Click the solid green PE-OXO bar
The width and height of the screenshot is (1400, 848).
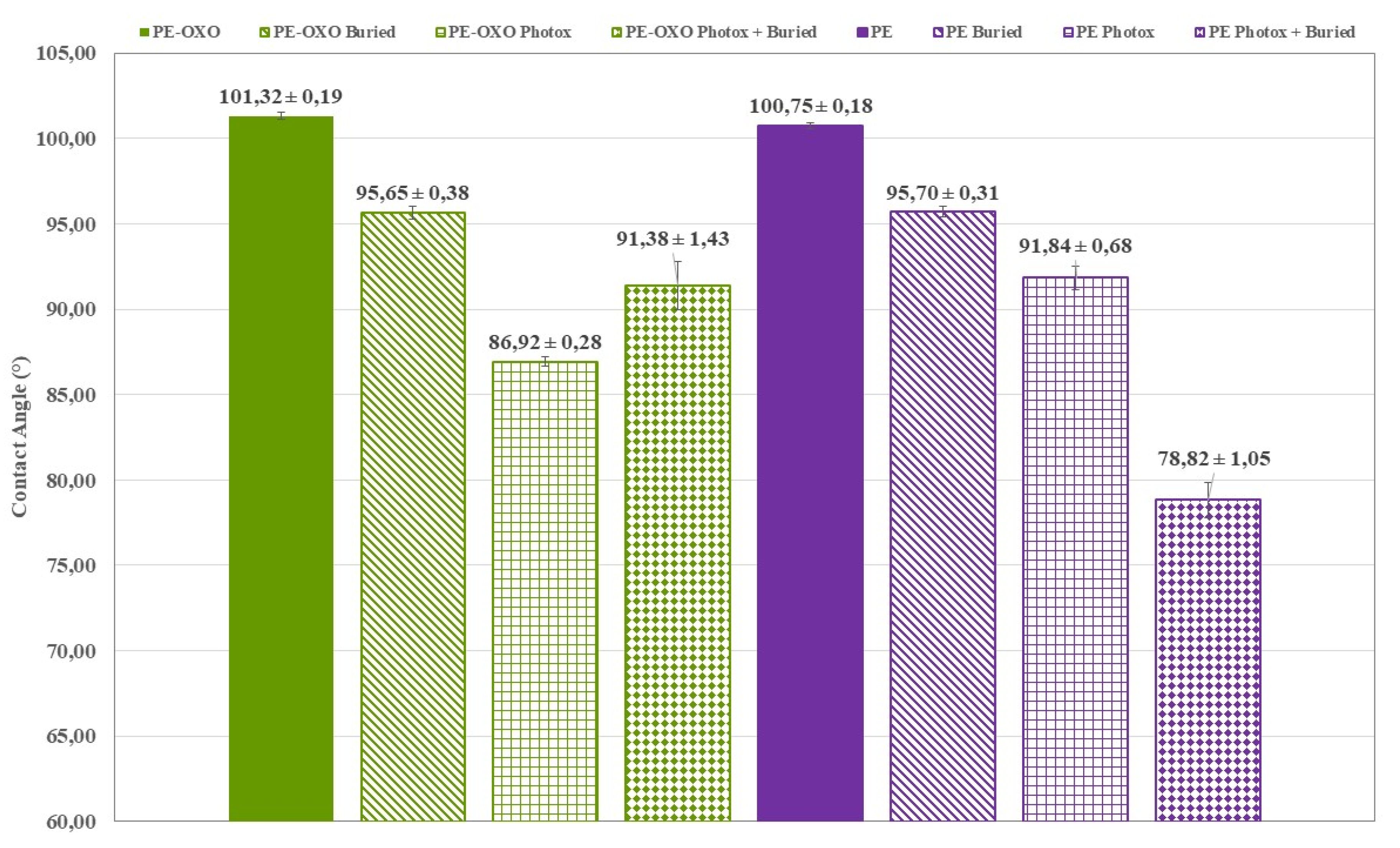pyautogui.click(x=281, y=469)
